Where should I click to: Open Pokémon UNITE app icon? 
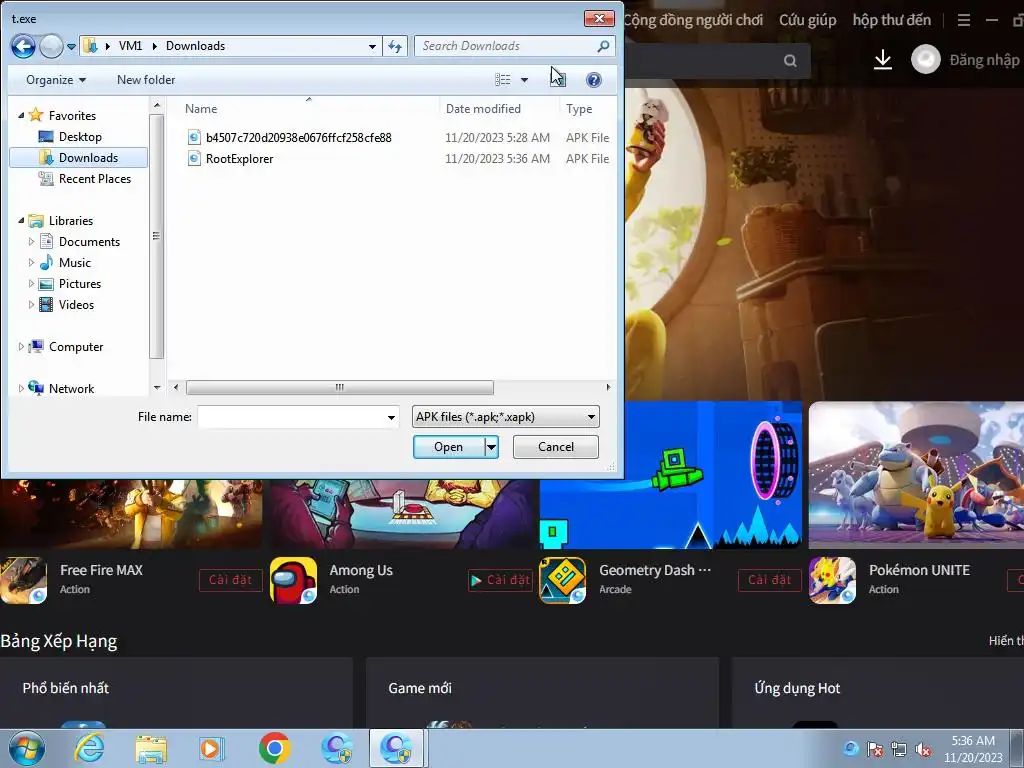[x=833, y=580]
